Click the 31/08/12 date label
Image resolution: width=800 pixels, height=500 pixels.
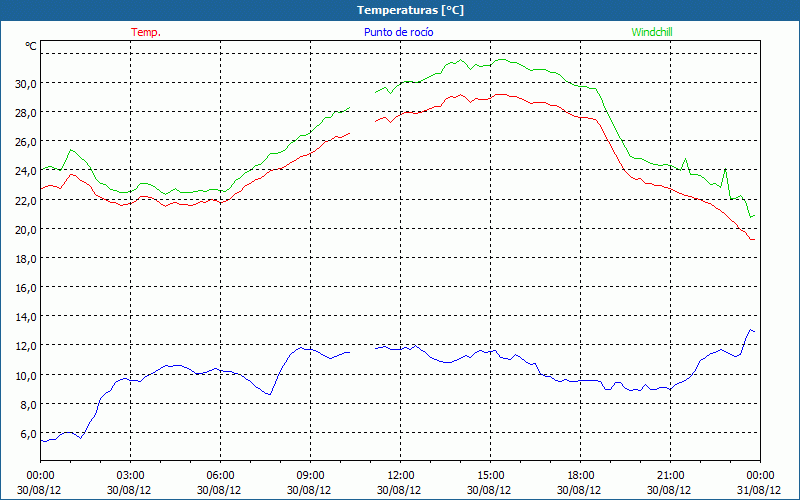760,490
